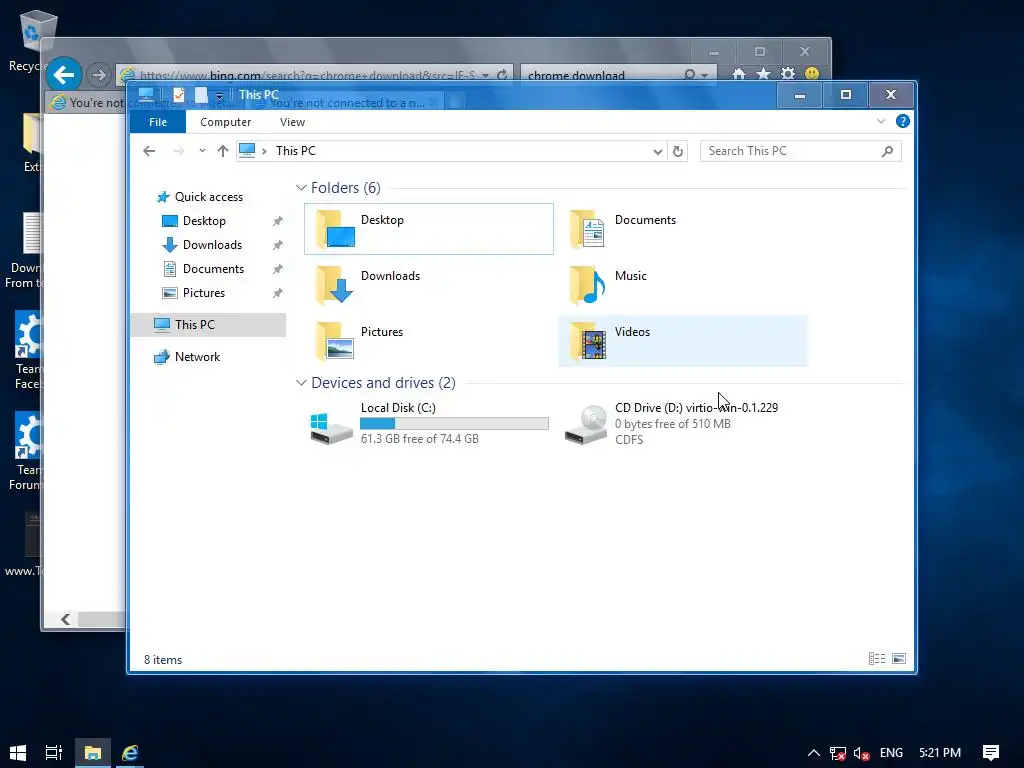
Task: Click Internet Explorer taskbar icon
Action: tap(130, 752)
